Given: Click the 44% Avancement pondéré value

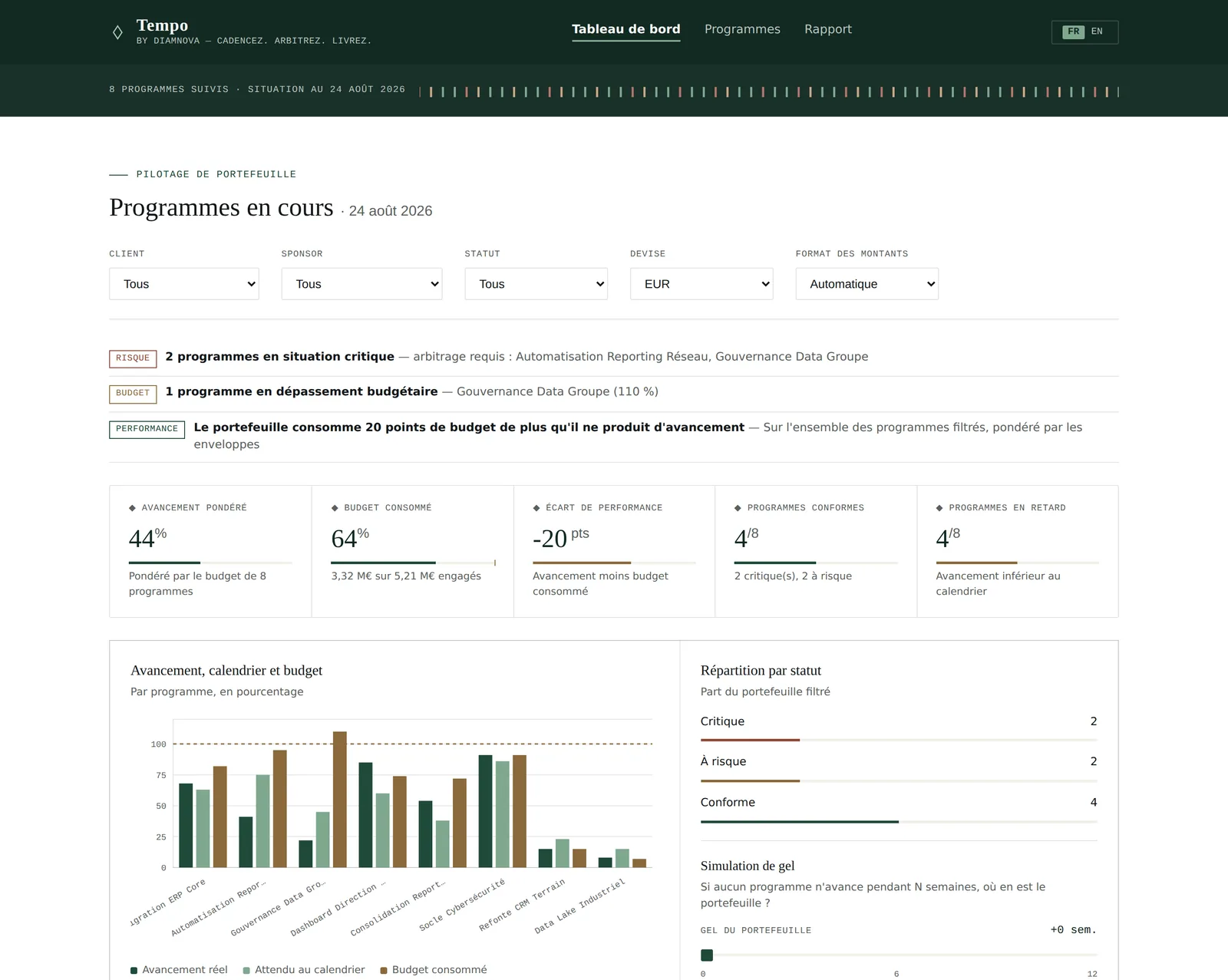Looking at the screenshot, I should coord(147,537).
